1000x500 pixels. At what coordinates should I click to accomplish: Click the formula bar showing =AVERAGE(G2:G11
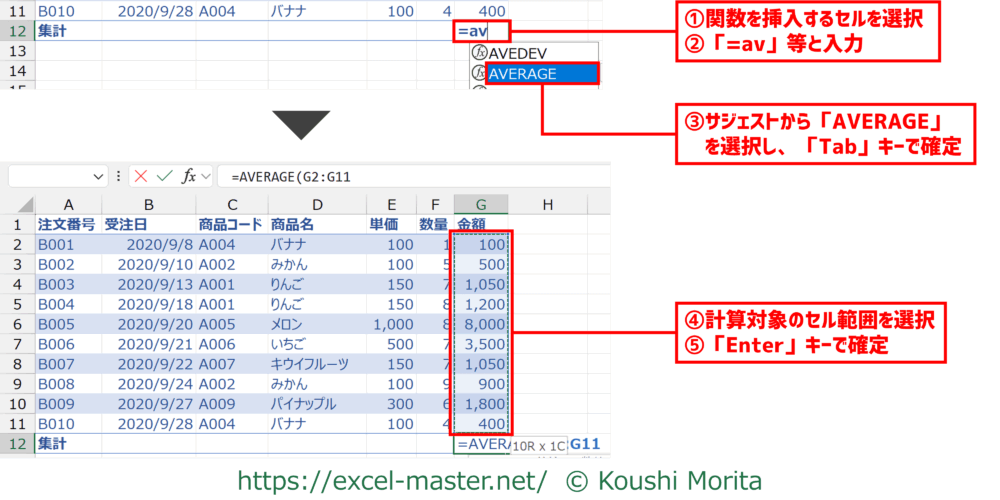pyautogui.click(x=400, y=176)
